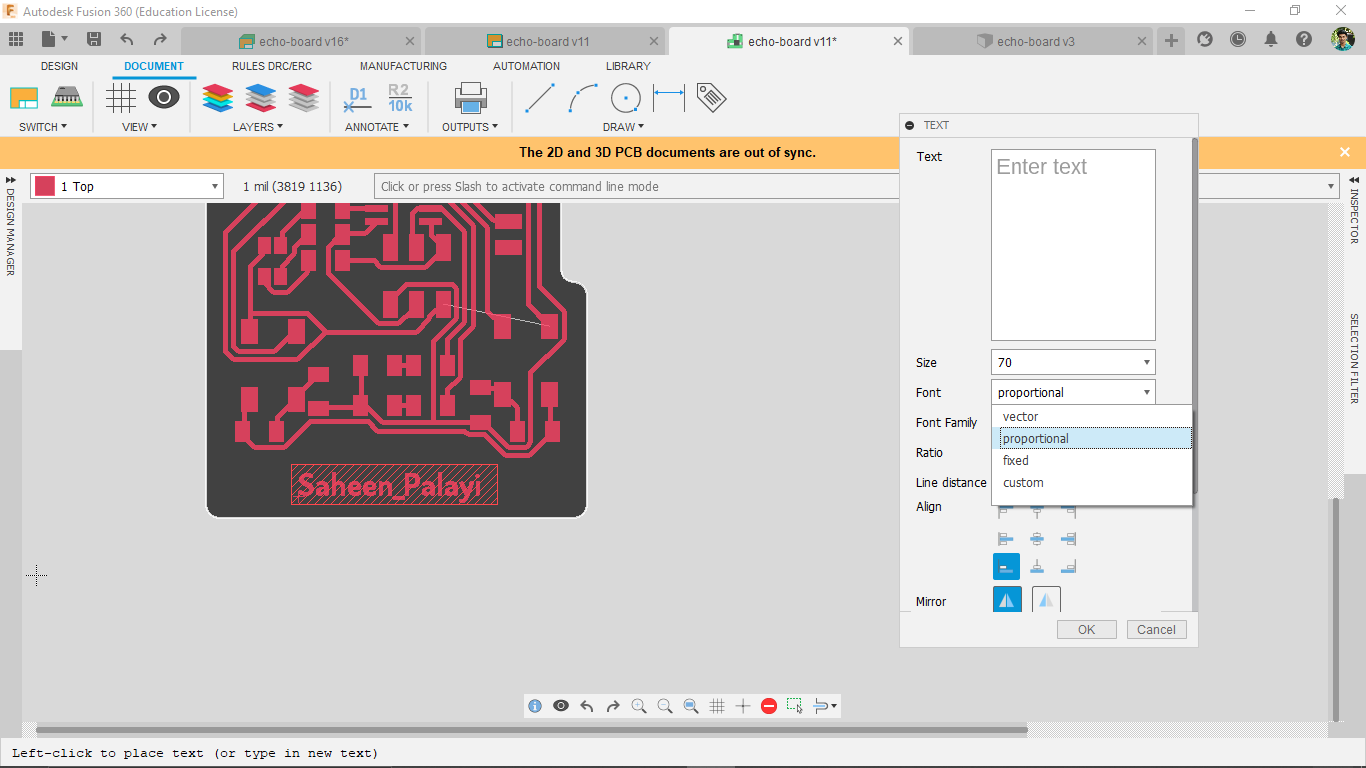Select the blue-highlighted layer stack icon
1366x768 pixels.
coord(260,98)
